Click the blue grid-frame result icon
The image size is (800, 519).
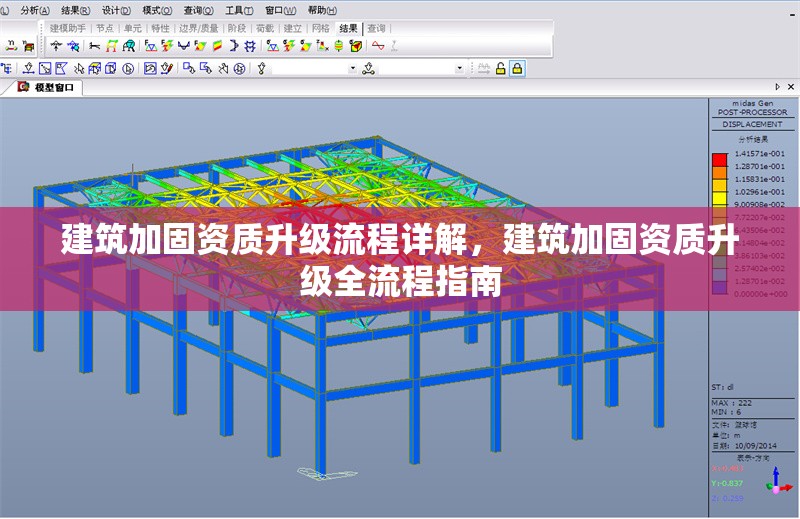pos(250,46)
